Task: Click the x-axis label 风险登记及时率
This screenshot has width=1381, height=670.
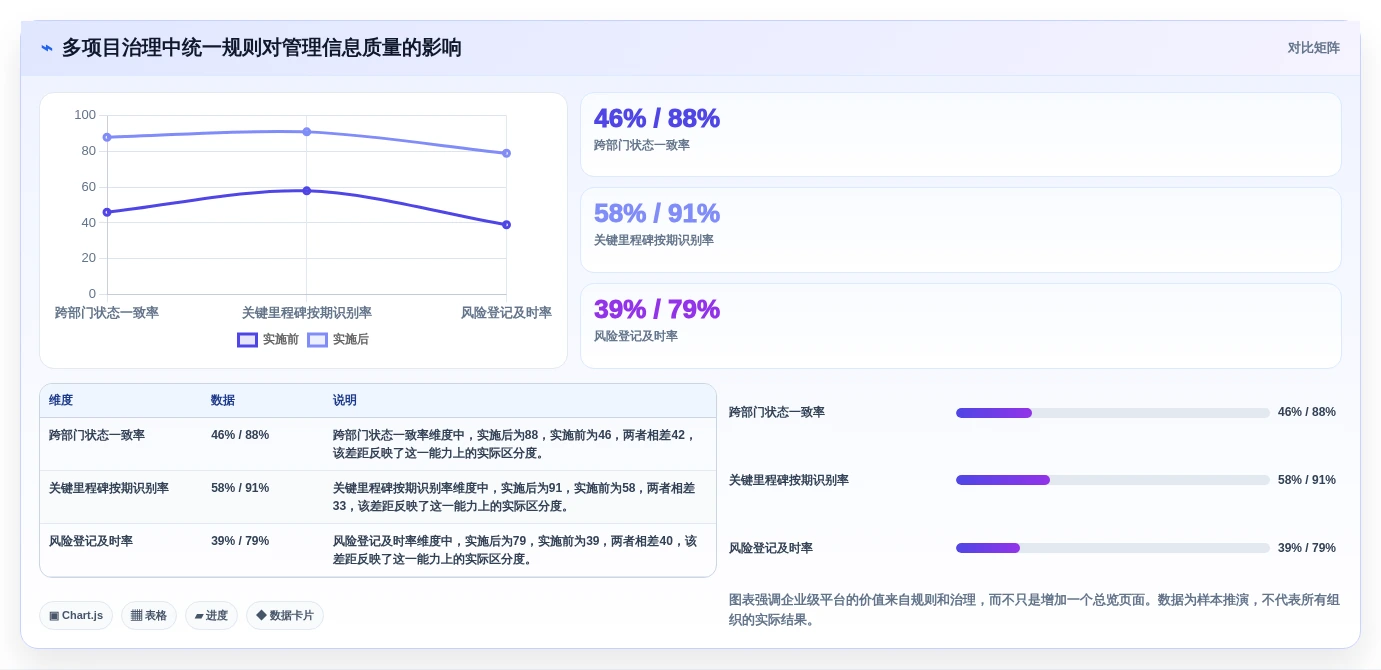Action: [506, 313]
